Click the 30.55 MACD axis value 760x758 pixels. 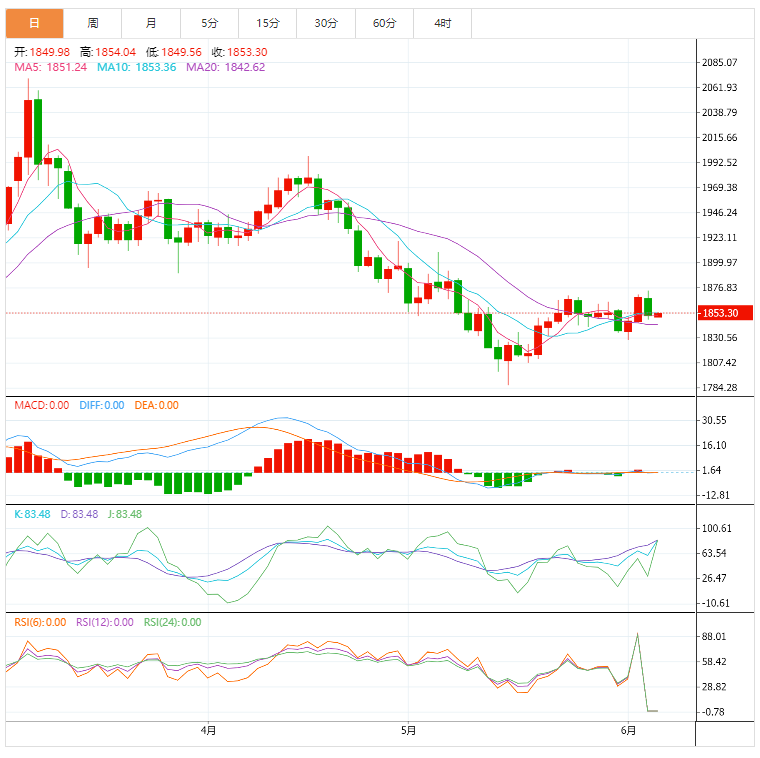coord(714,420)
